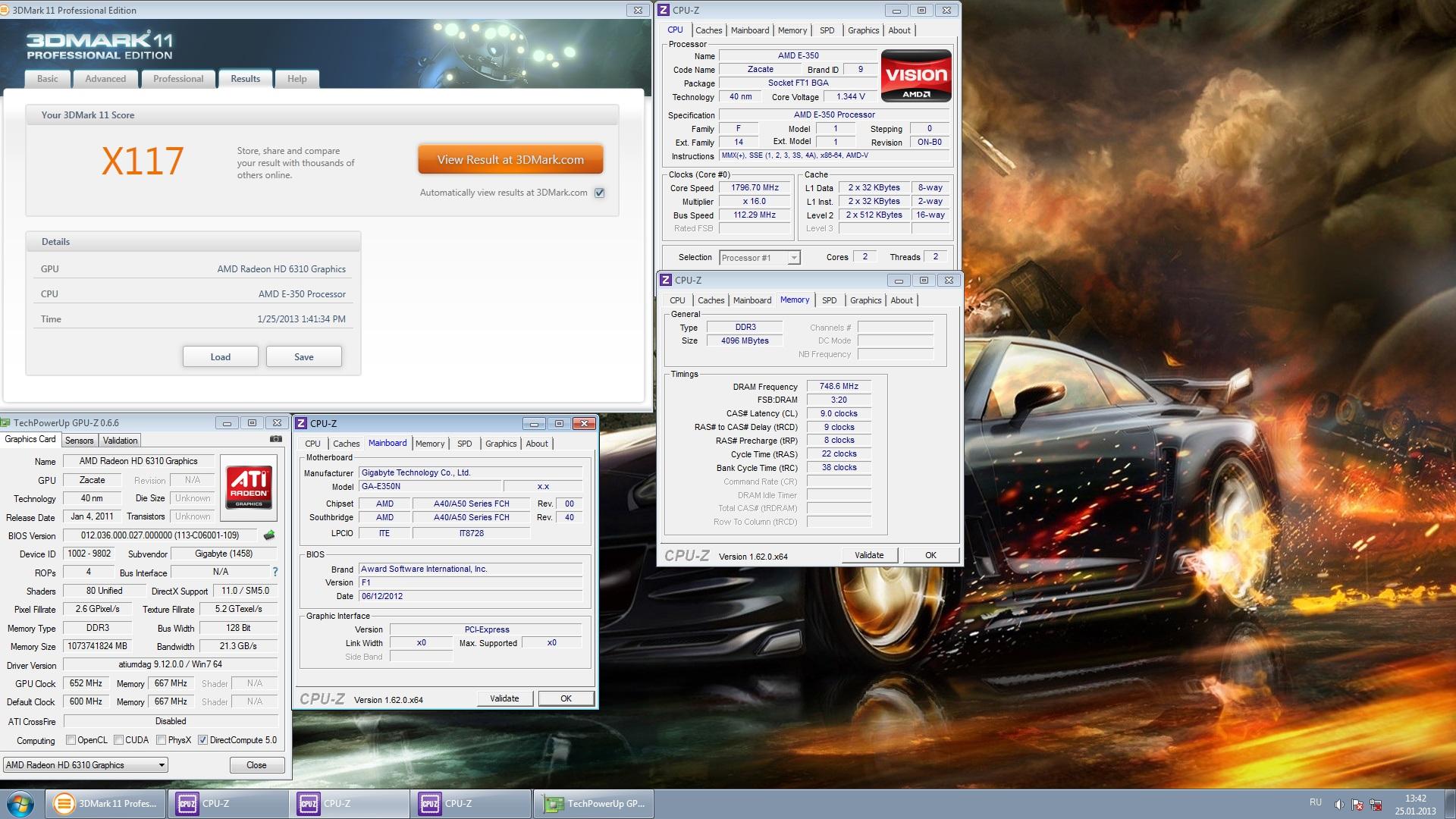Open the Processor #1 selection dropdown
The height and width of the screenshot is (819, 1456).
pyautogui.click(x=759, y=258)
